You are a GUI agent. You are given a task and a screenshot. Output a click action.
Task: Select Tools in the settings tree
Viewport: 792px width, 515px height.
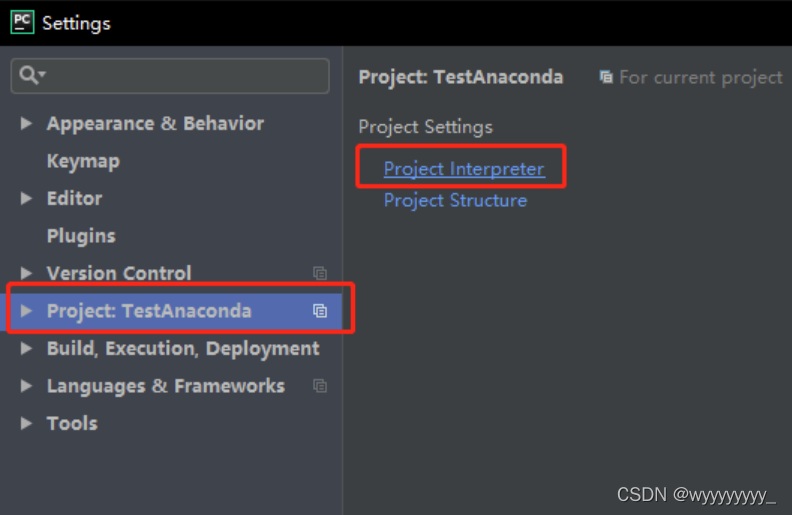coord(72,424)
